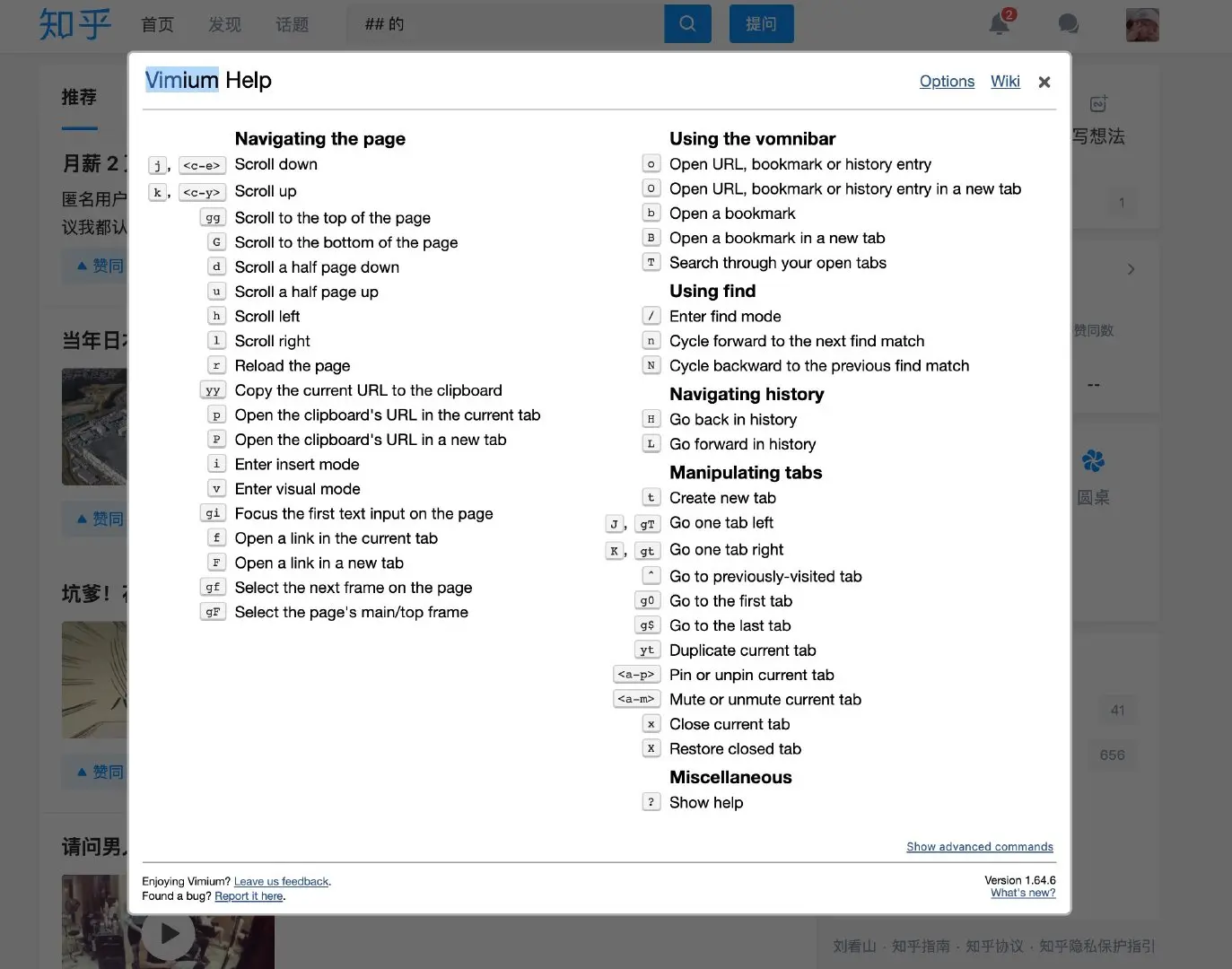Click the yy key badge
This screenshot has height=969, width=1232.
point(213,390)
